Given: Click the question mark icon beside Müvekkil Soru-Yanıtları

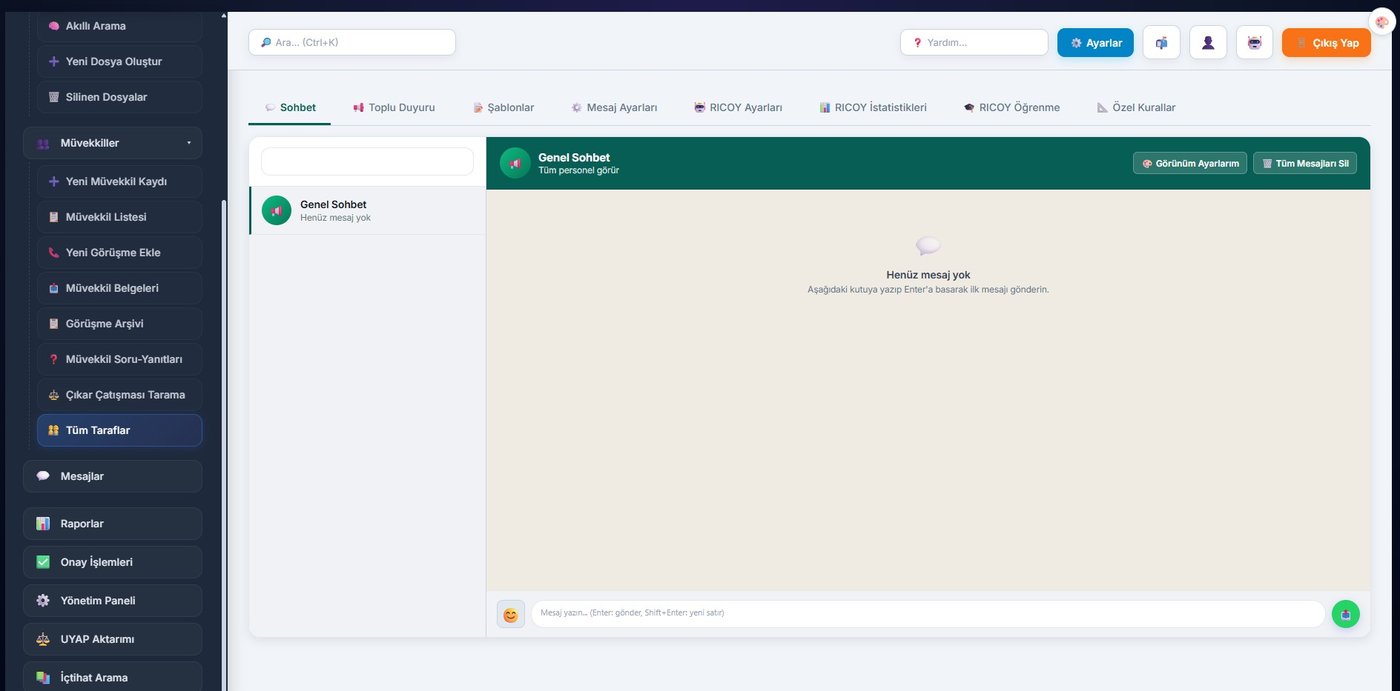Looking at the screenshot, I should click(x=54, y=359).
